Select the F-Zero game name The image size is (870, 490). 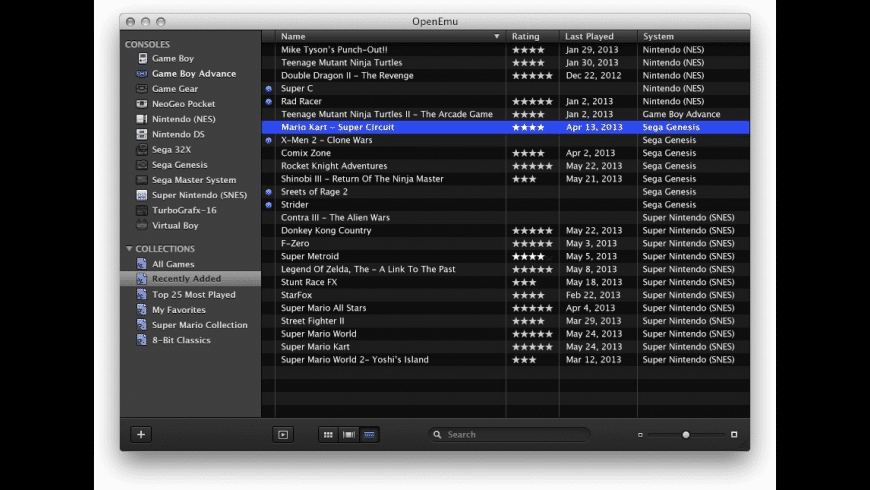(x=295, y=244)
